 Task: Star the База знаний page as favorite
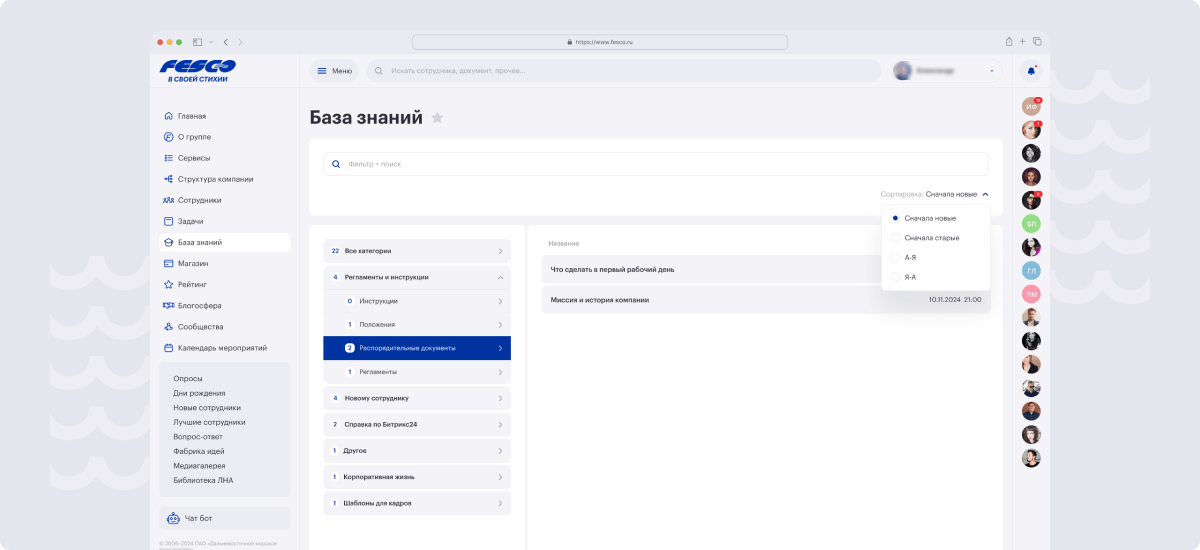coord(437,118)
